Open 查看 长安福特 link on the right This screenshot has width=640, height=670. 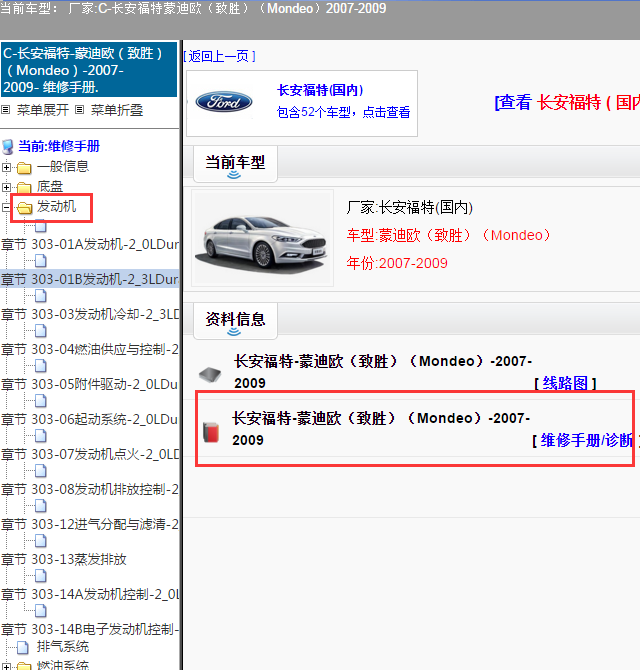(x=567, y=102)
